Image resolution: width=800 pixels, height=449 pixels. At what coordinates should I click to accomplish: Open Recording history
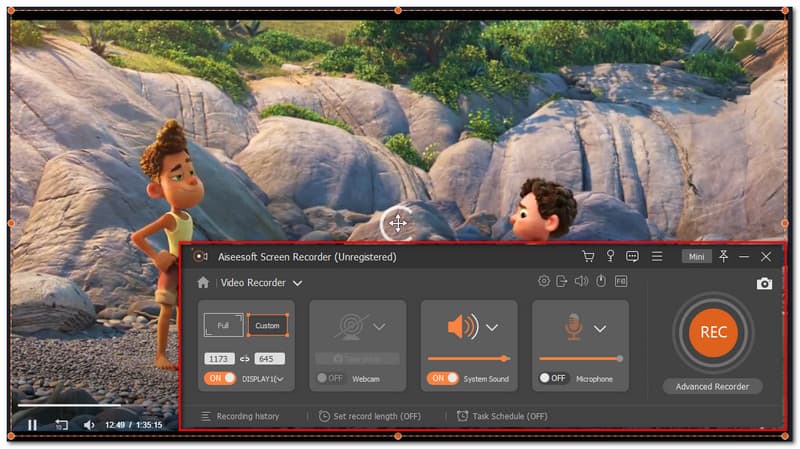coord(240,416)
